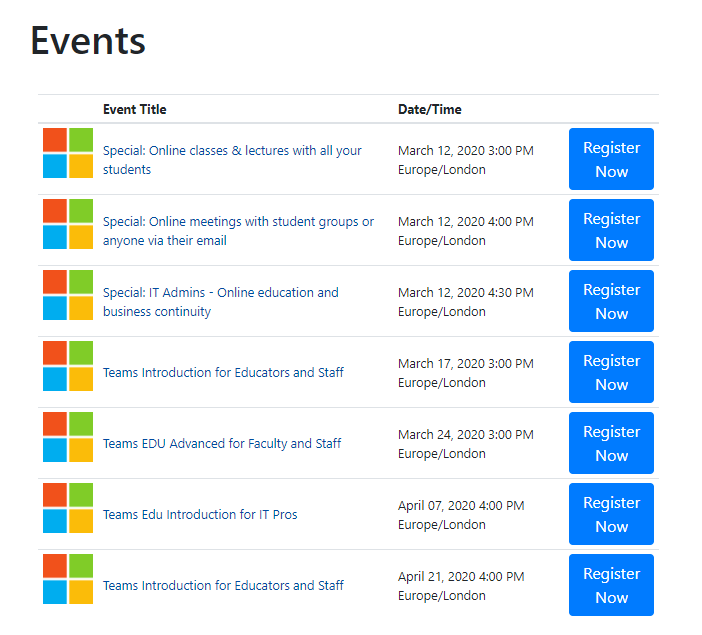Viewport: 702px width, 635px height.
Task: Click 'March 17, 2020 3:00 PM Europe/London' date cell
Action: (x=466, y=373)
